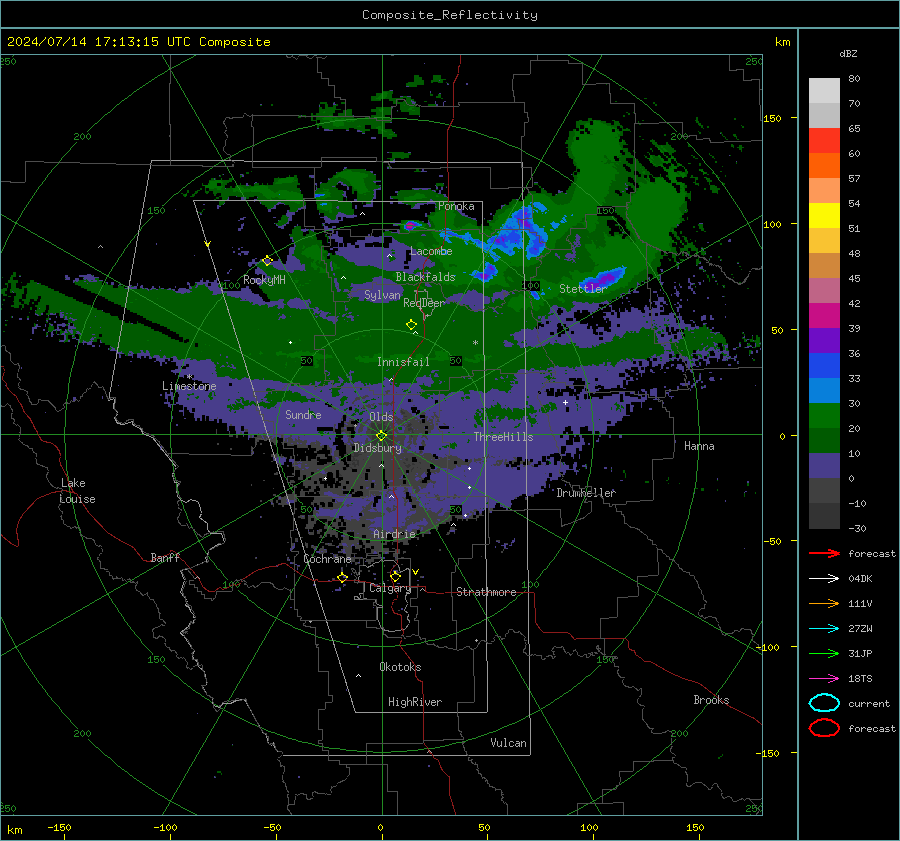
Task: Click the Banff town label
Action: point(165,558)
